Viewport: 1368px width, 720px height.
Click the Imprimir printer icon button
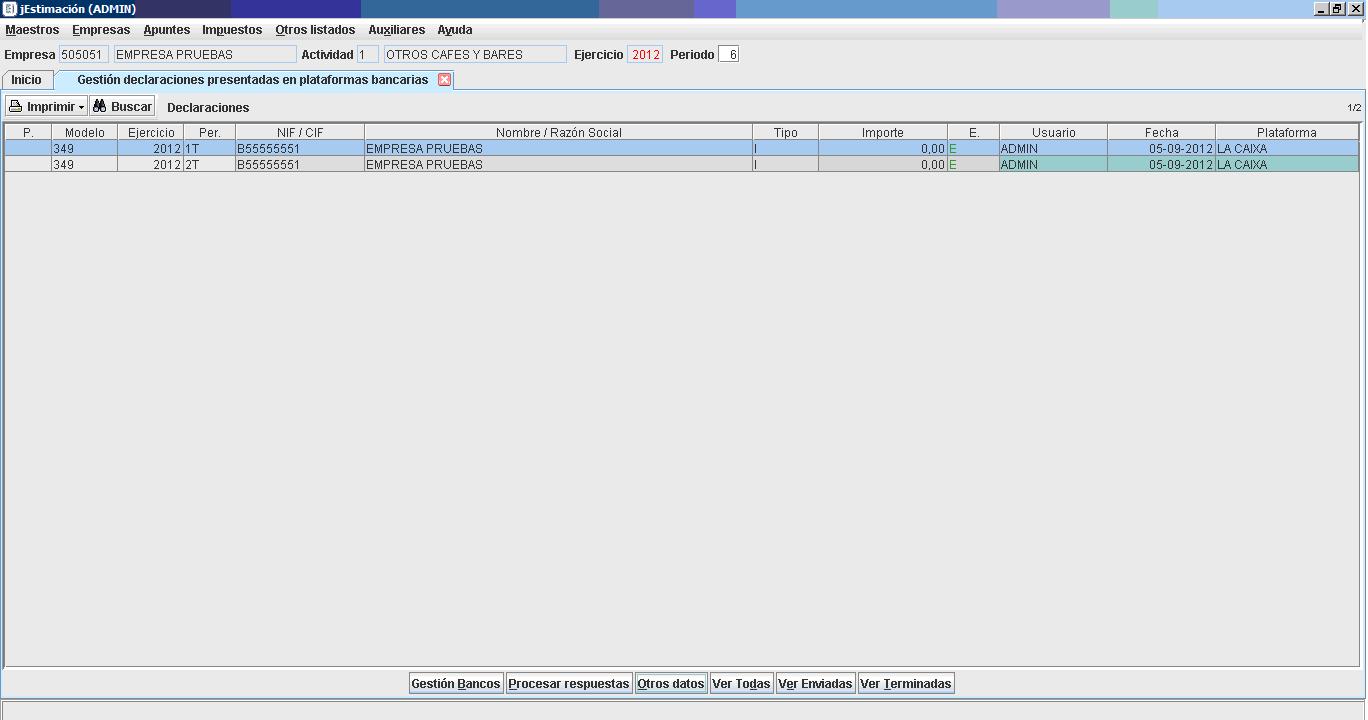tap(40, 107)
